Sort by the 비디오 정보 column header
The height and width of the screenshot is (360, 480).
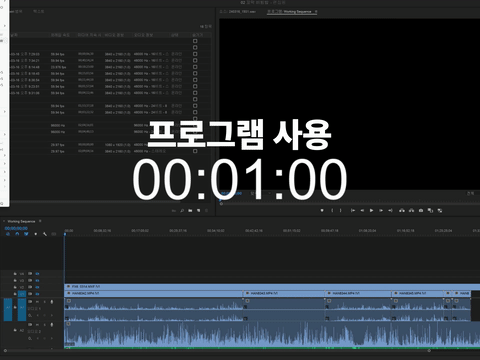[114, 35]
